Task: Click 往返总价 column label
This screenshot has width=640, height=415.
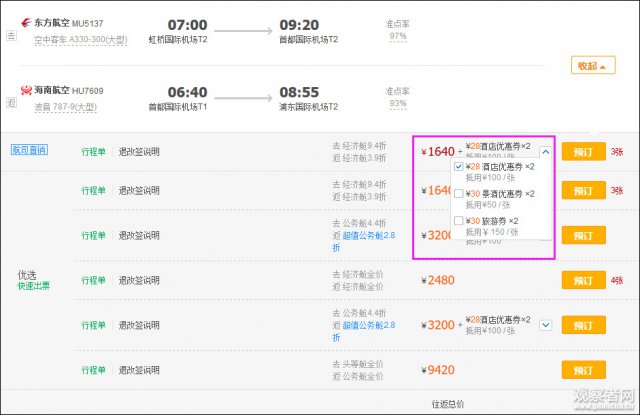Action: click(448, 404)
